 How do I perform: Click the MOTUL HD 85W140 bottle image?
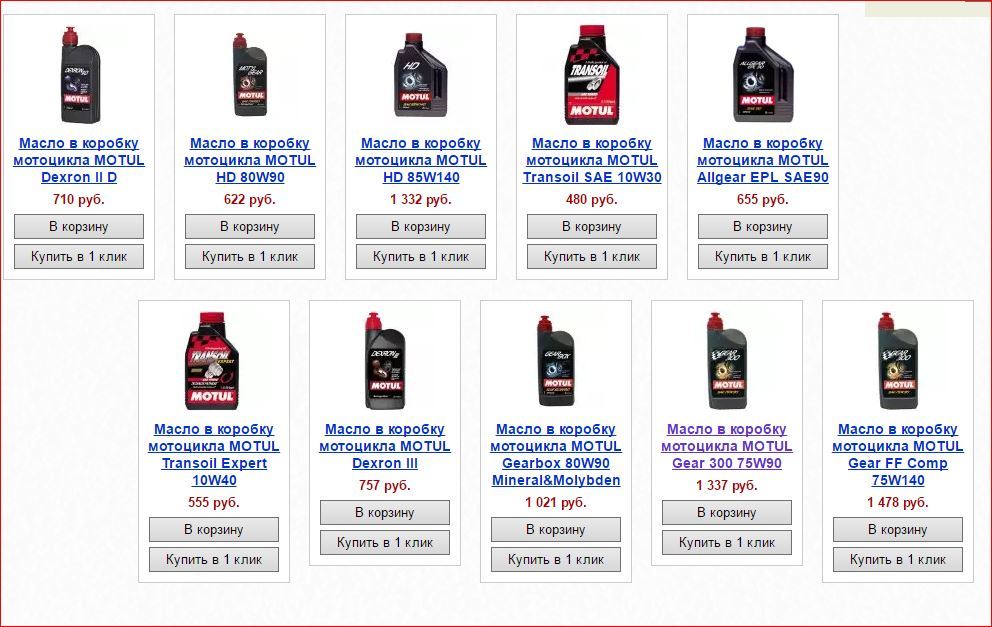click(421, 75)
